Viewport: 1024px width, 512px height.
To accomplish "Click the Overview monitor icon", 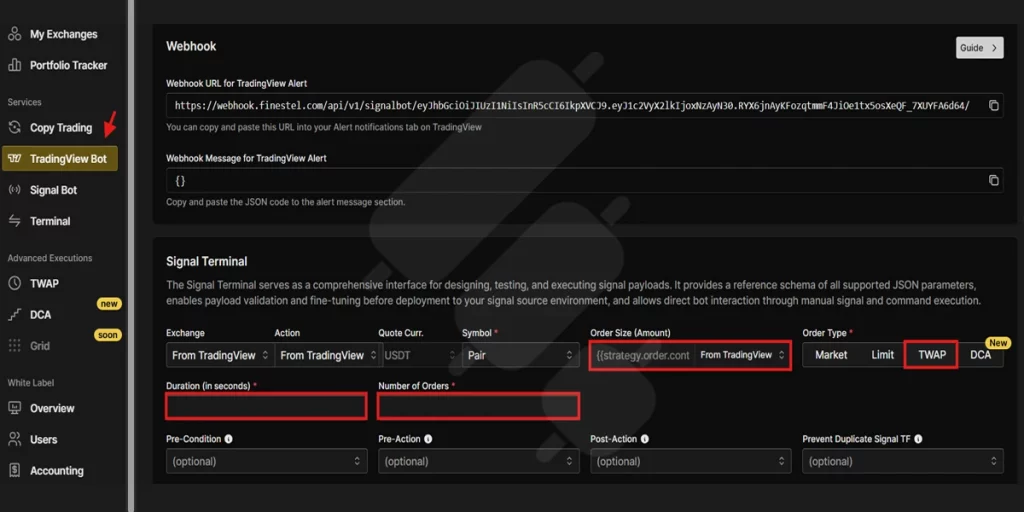I will pos(14,408).
